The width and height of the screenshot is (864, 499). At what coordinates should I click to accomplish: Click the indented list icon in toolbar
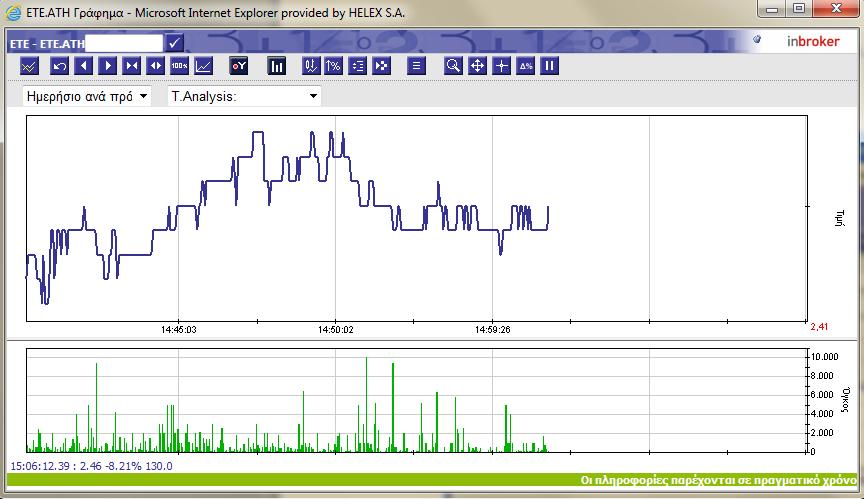[358, 66]
